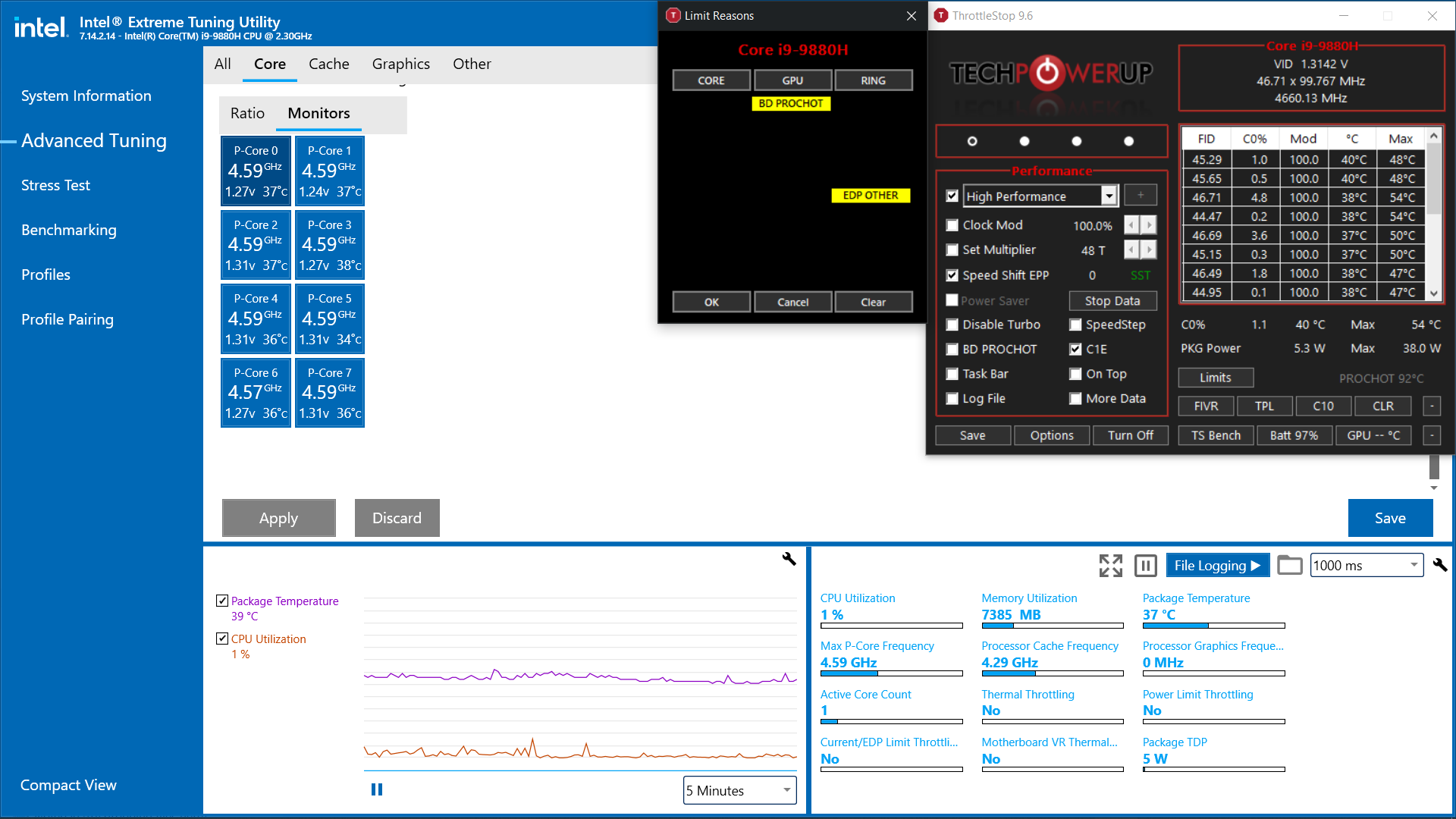Increase the Clock Mod value

pyautogui.click(x=1149, y=225)
